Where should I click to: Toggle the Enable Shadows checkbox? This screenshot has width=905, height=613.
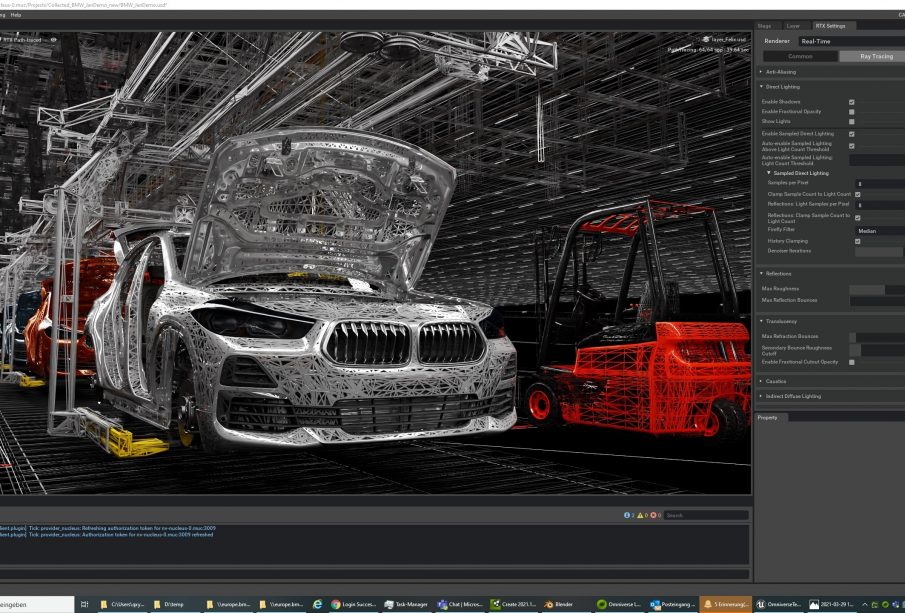pos(851,102)
